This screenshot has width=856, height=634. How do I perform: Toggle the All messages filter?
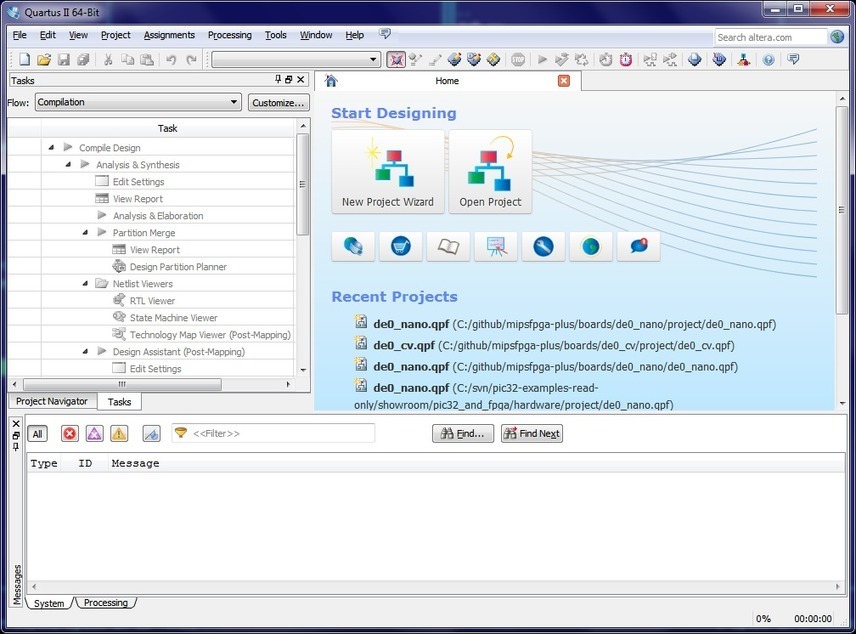point(37,434)
